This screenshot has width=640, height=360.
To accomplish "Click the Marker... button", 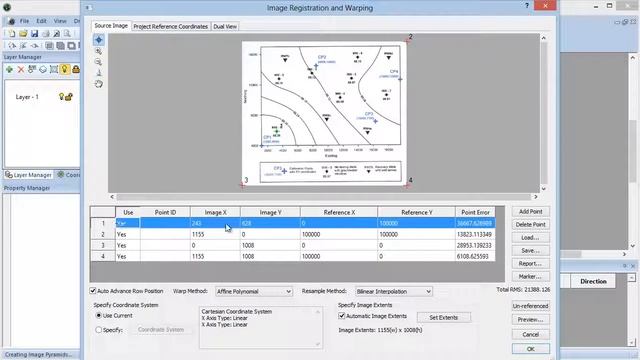I will point(531,277).
